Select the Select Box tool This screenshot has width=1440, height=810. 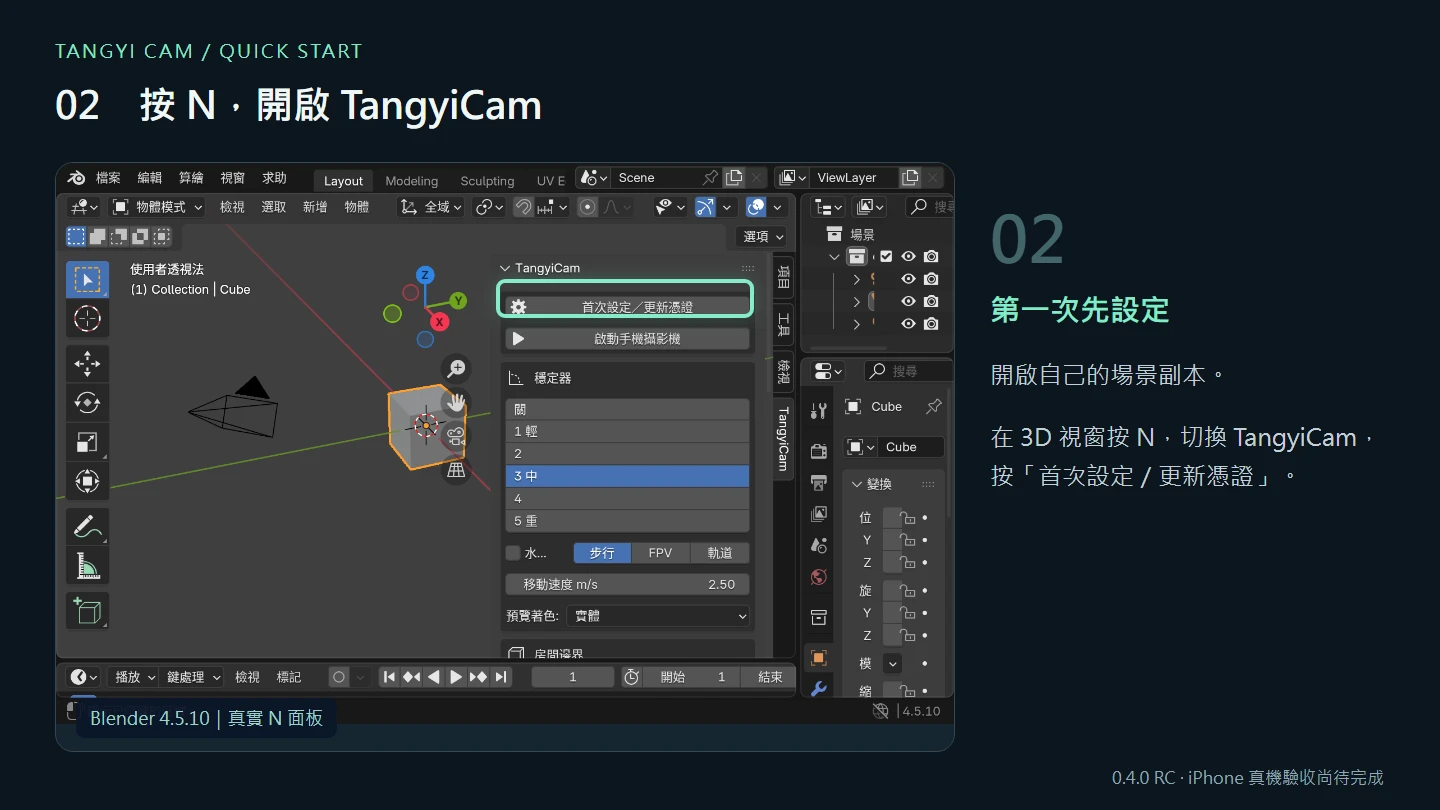click(87, 279)
